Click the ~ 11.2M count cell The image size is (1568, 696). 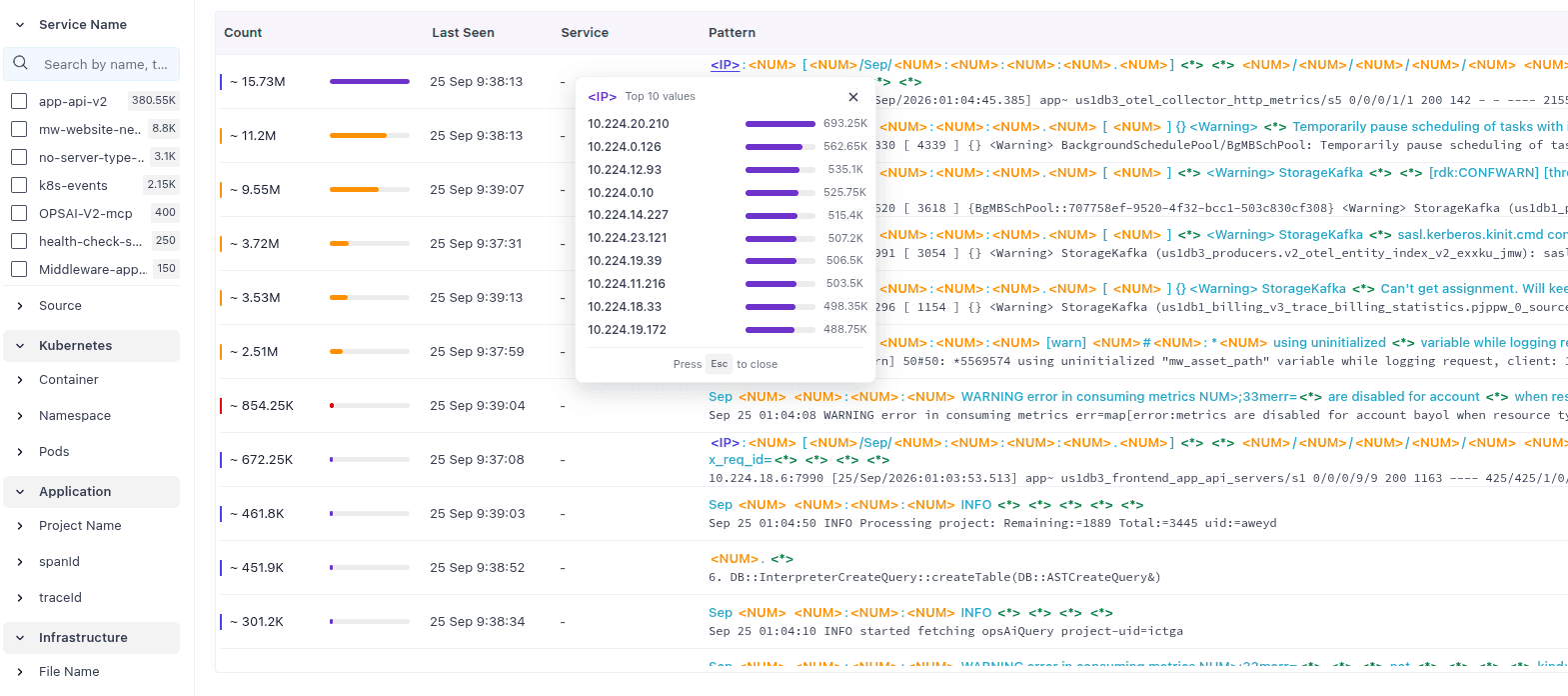[253, 136]
